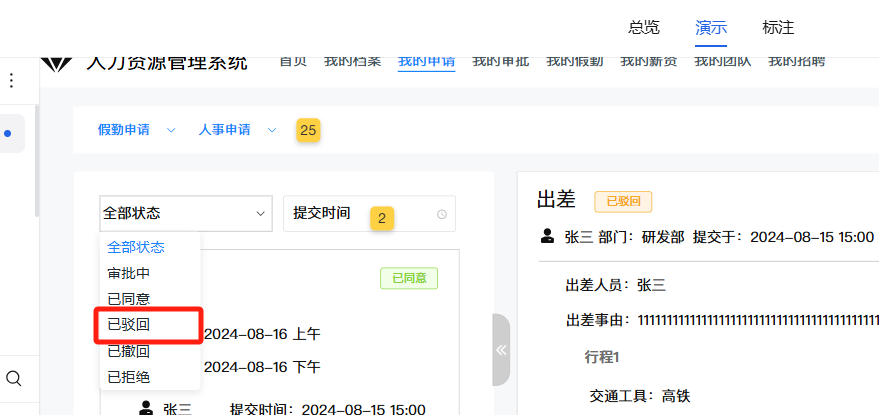
Task: Choose 已同意 in the status list
Action: tap(129, 299)
